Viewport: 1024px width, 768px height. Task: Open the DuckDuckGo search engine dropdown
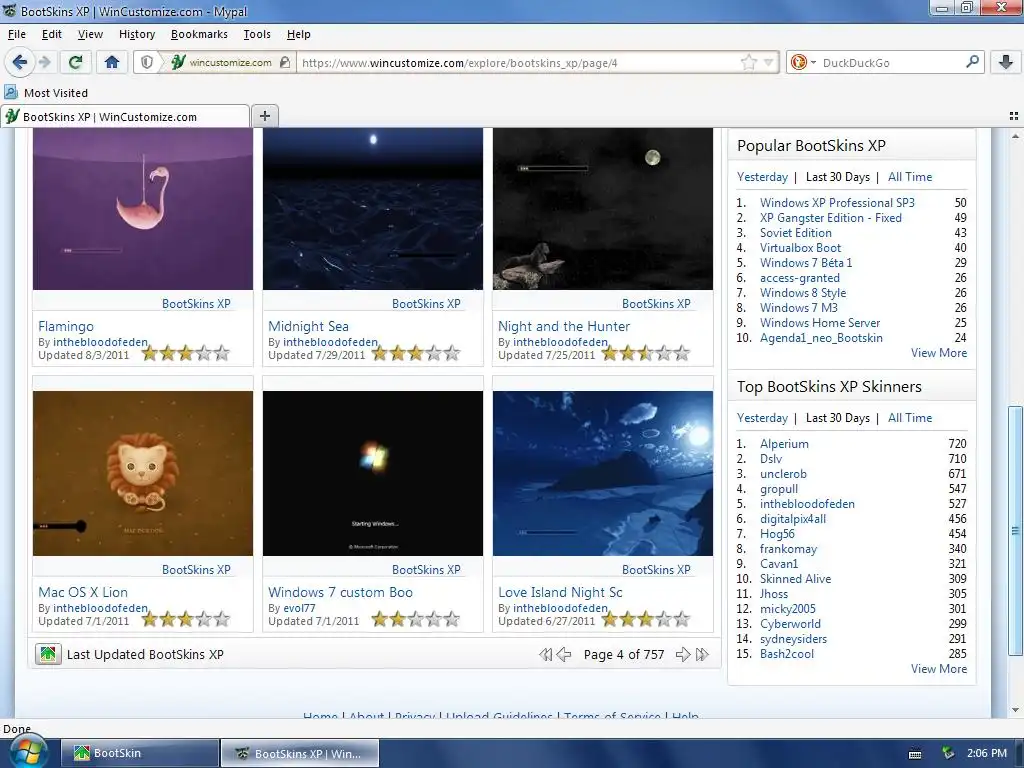pos(803,62)
